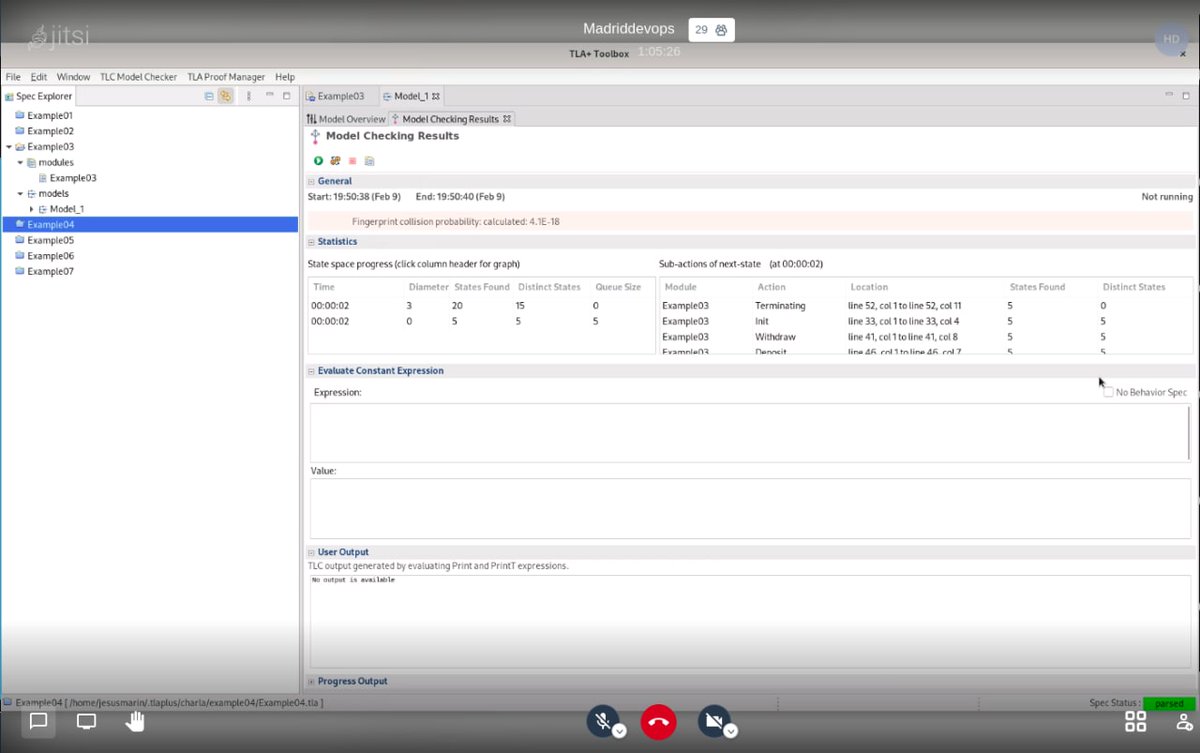Select Model Checking Results tab
The height and width of the screenshot is (753, 1200).
pos(450,119)
